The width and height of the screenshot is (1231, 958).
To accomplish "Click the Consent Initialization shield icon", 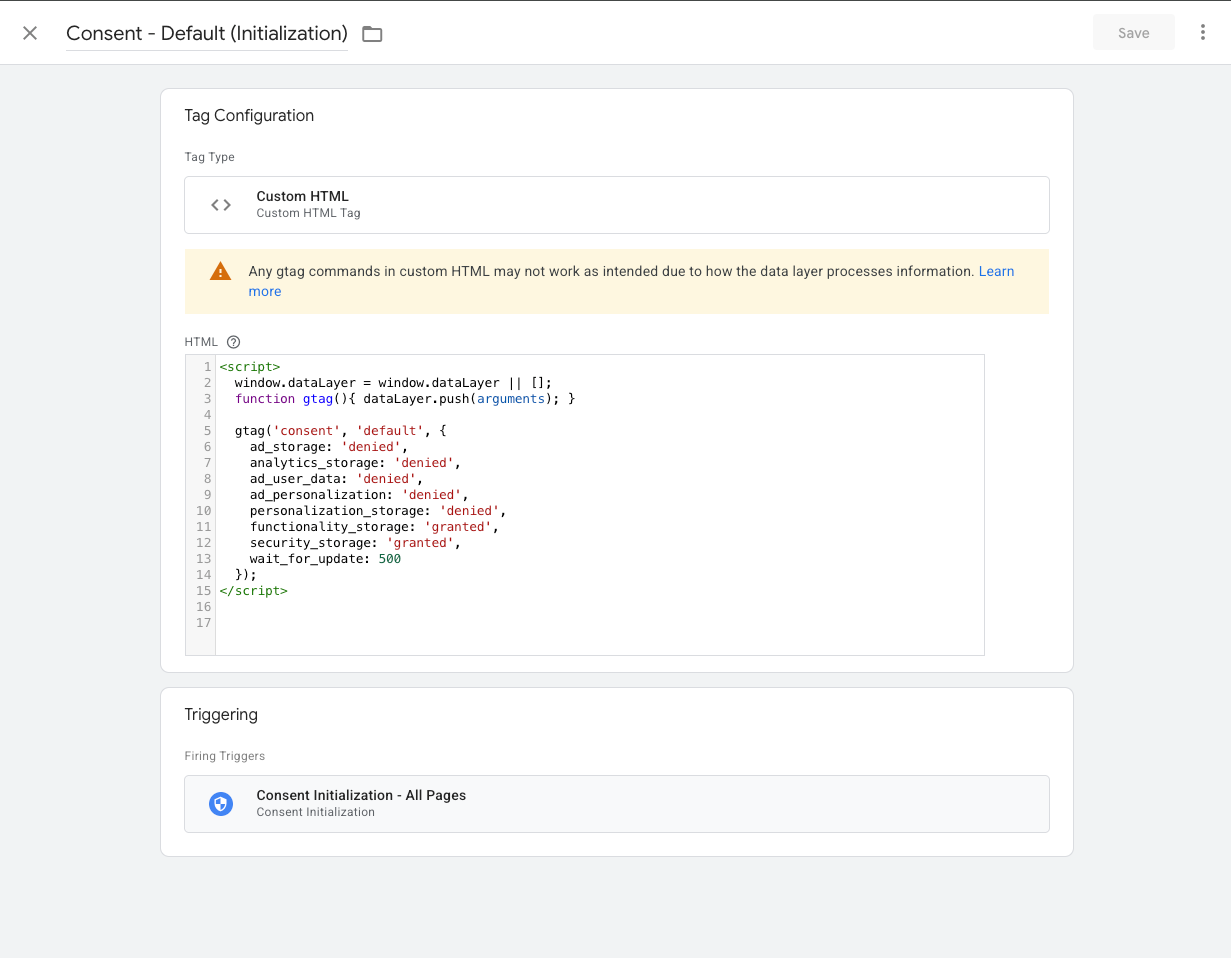I will tap(221, 804).
